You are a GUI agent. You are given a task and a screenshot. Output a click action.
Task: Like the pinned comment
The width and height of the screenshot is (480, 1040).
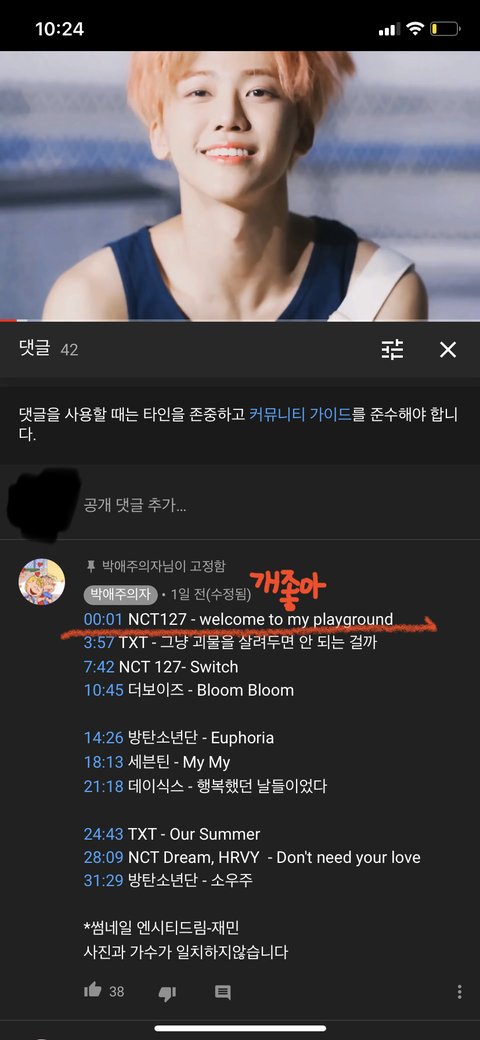(x=93, y=990)
